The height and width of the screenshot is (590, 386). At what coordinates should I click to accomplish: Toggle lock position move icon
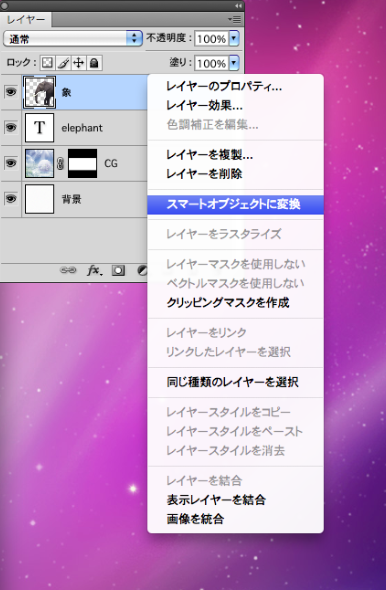(78, 63)
